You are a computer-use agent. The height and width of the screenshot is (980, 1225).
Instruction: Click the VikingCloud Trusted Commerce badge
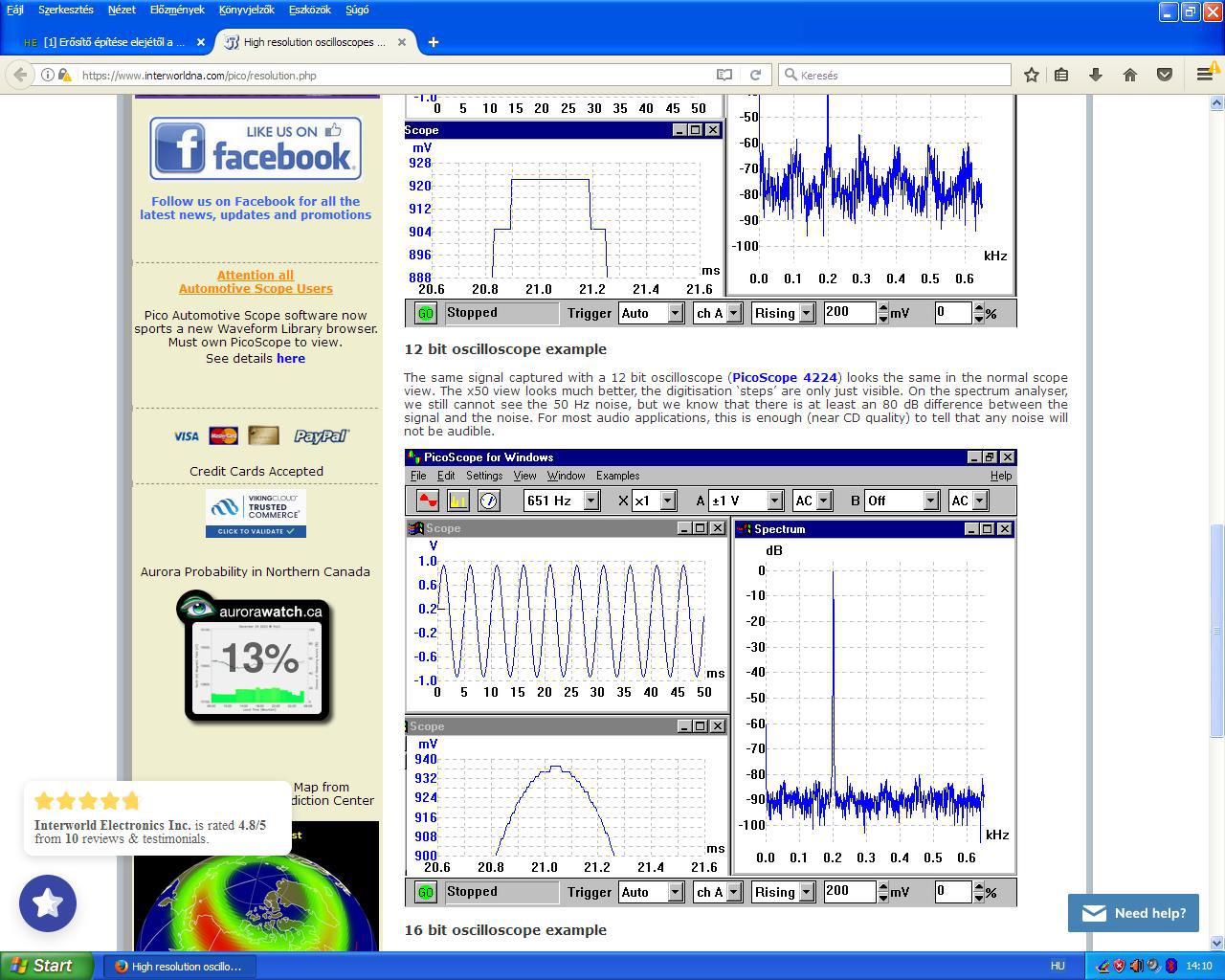[256, 513]
